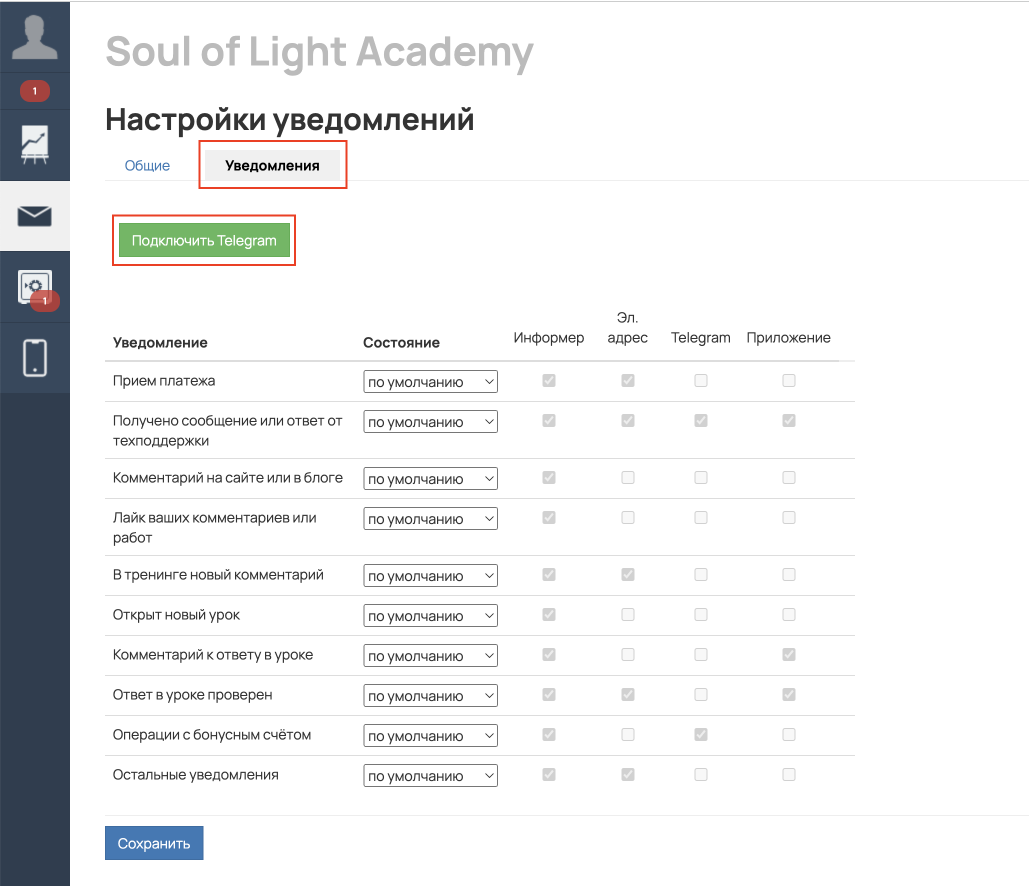Toggle Telegram checkbox for В тренинге новый комментарий
This screenshot has height=886, width=1029.
(x=701, y=575)
